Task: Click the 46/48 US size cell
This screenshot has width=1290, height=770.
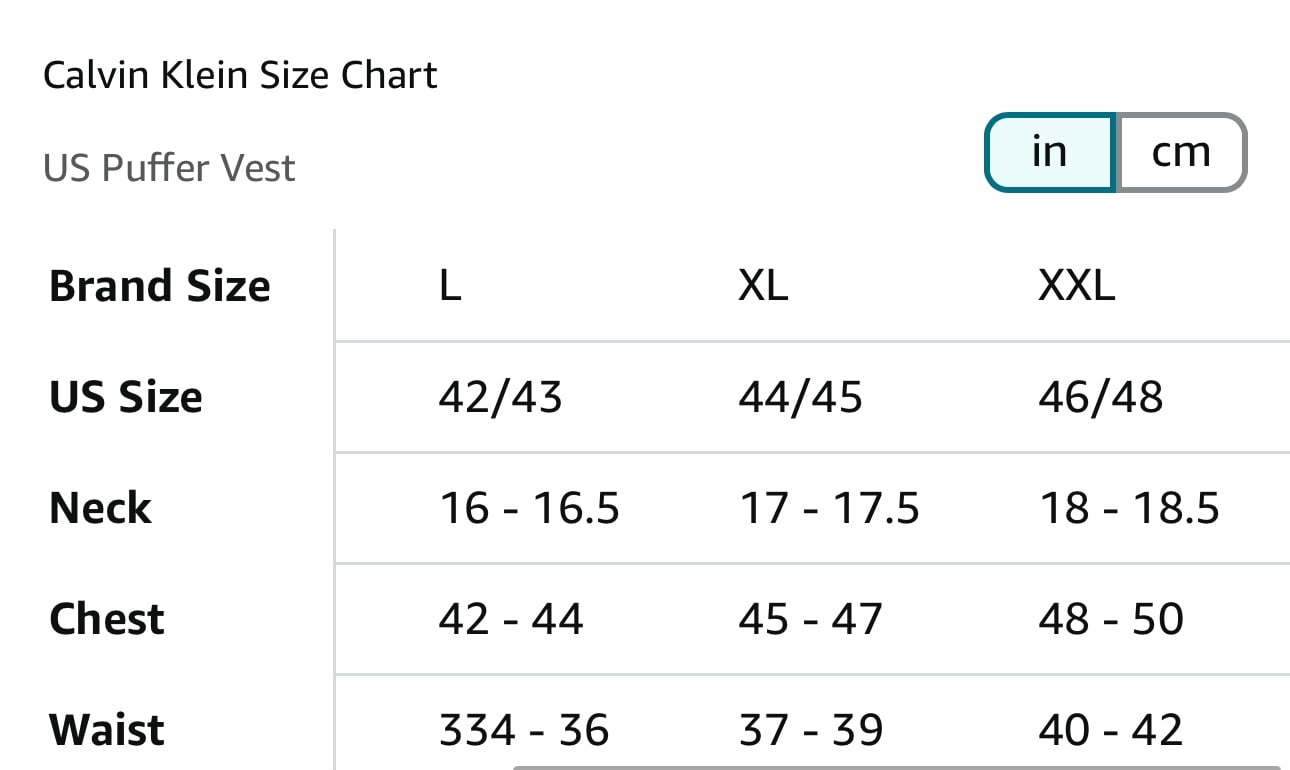Action: (1101, 398)
